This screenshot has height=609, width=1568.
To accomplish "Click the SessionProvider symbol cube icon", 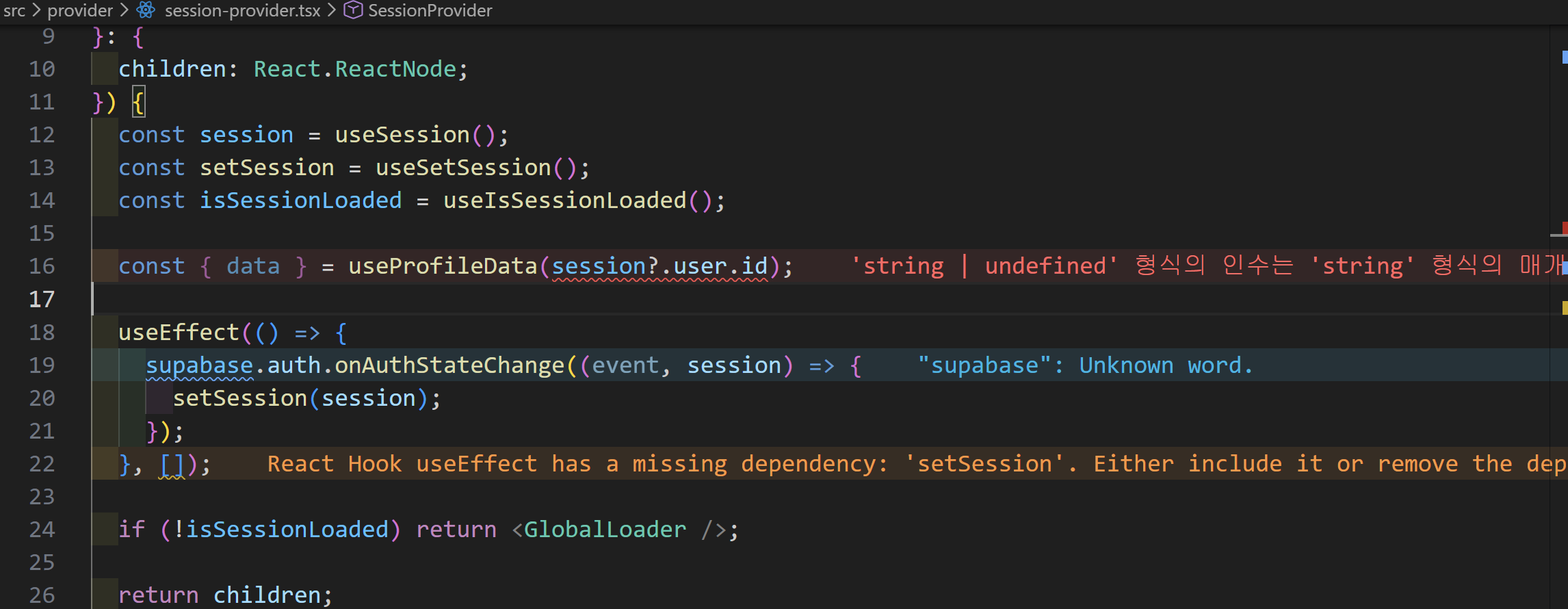I will pyautogui.click(x=353, y=10).
